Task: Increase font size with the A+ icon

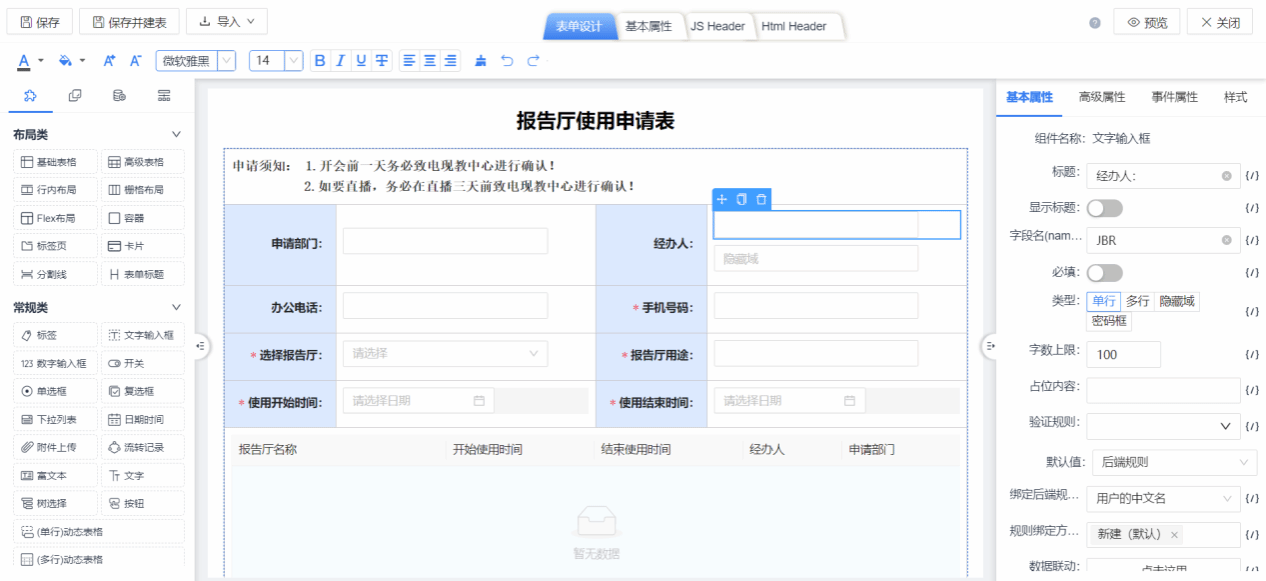Action: (x=110, y=61)
